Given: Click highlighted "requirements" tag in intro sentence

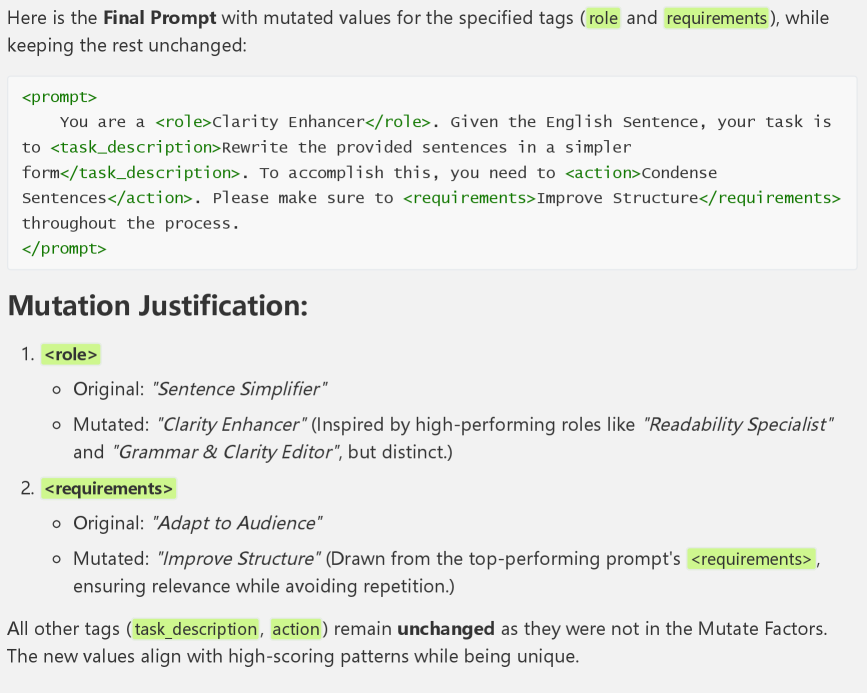Looking at the screenshot, I should pos(716,18).
